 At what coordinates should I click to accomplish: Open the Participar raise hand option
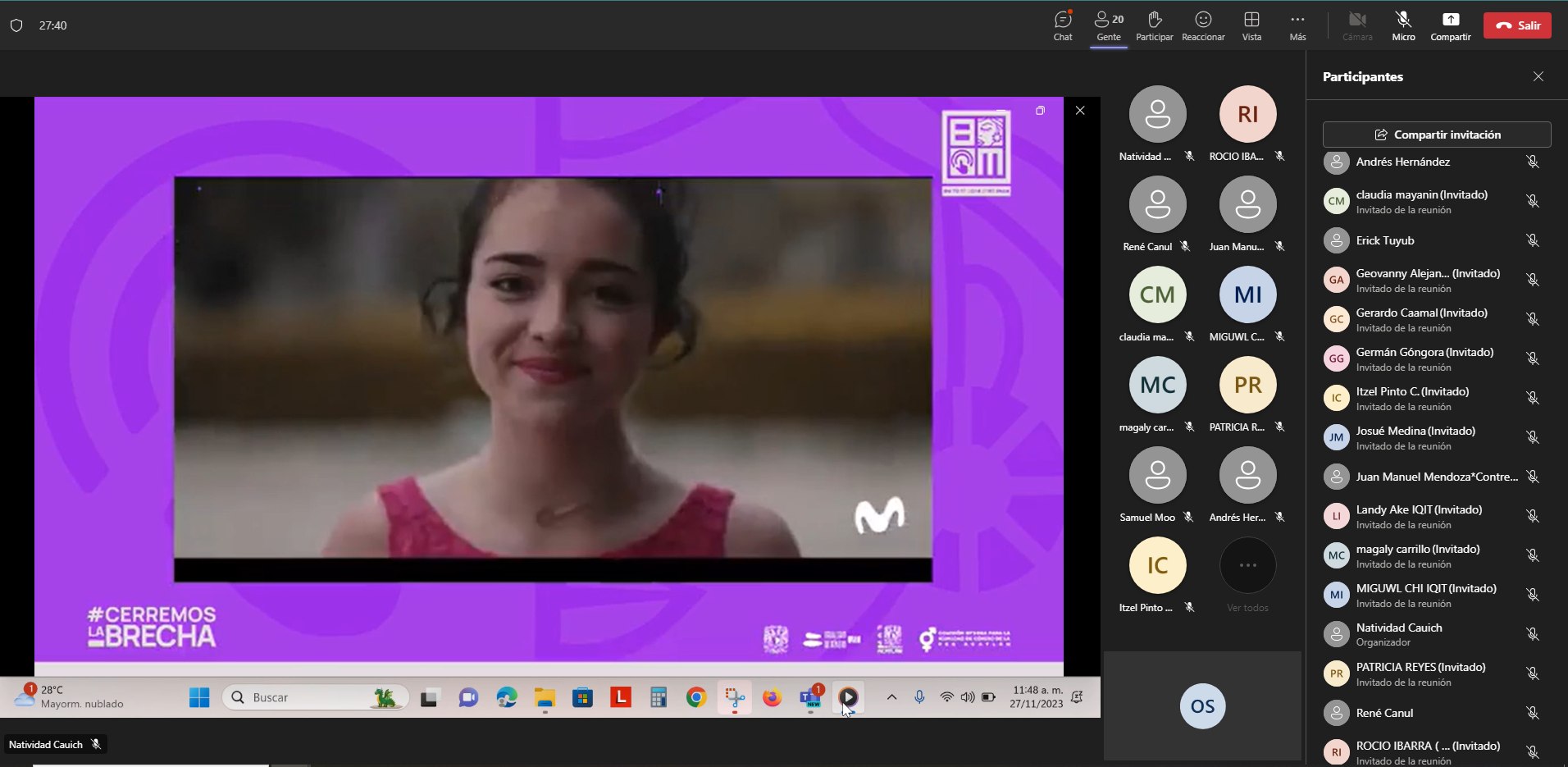(x=1155, y=25)
